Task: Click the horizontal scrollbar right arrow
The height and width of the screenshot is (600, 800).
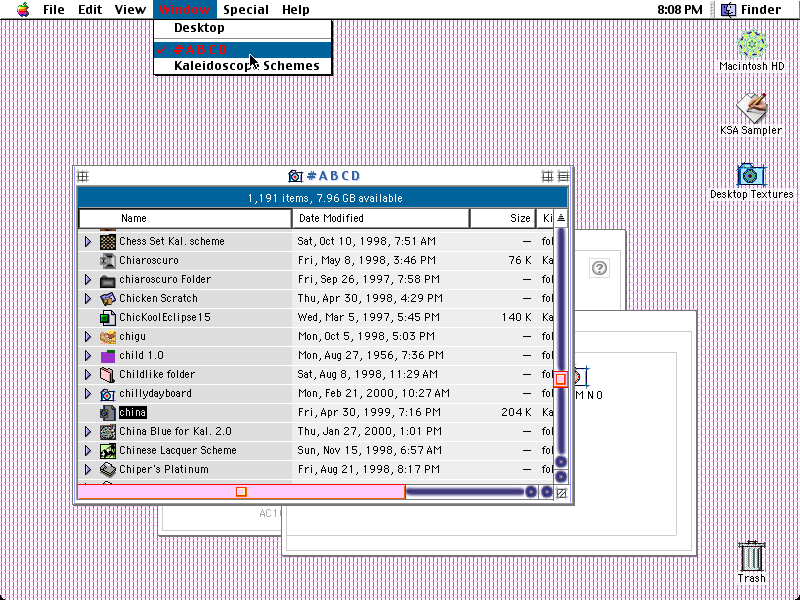Action: click(x=546, y=492)
